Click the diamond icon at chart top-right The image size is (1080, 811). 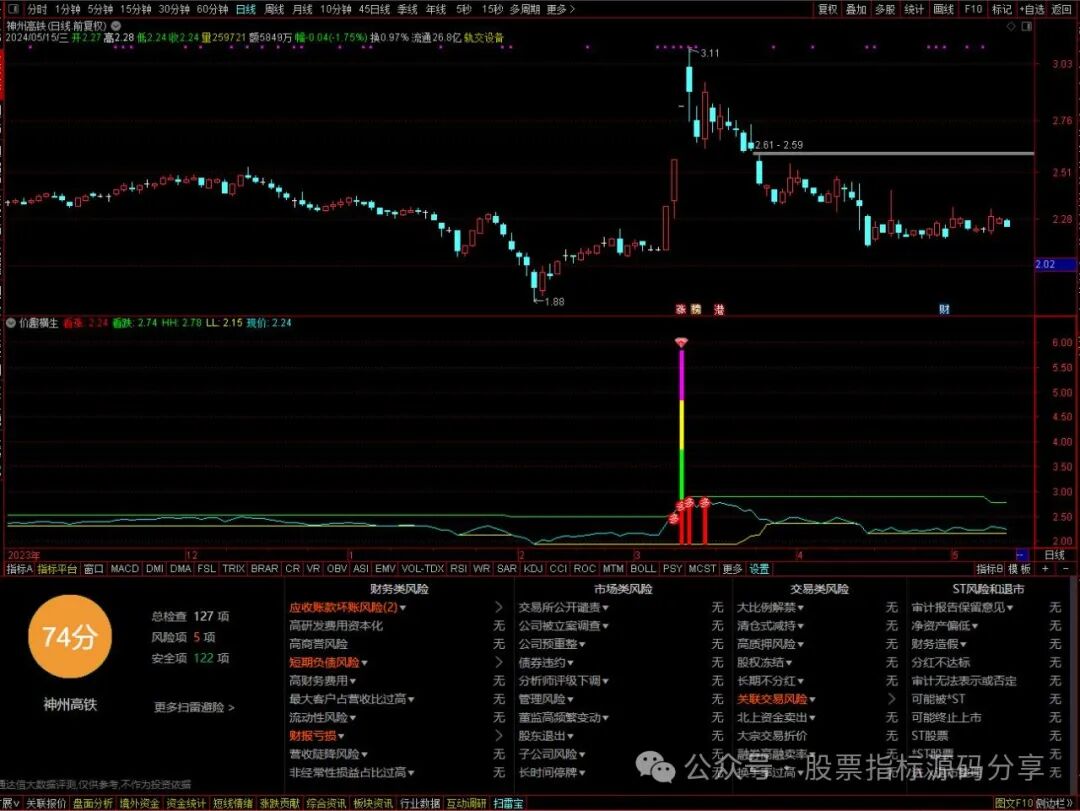click(x=1011, y=26)
